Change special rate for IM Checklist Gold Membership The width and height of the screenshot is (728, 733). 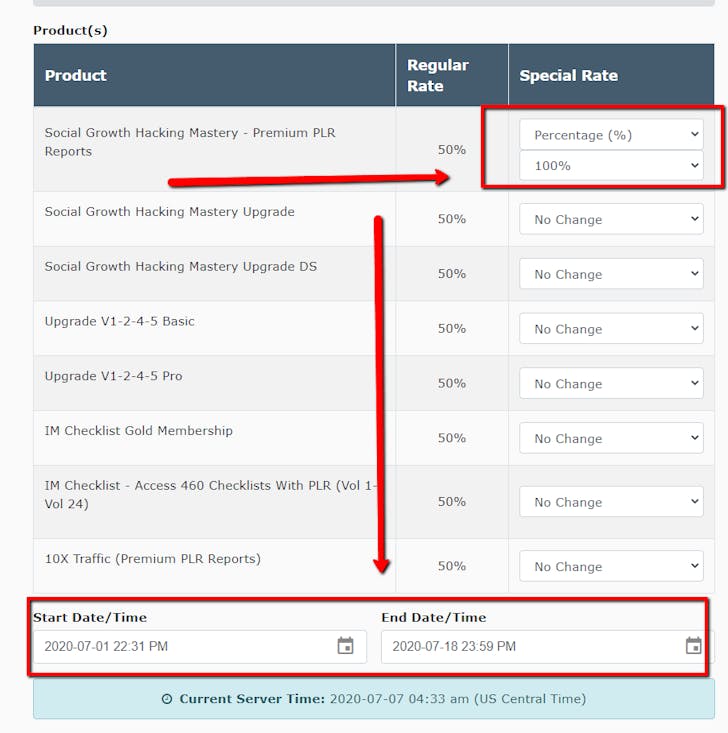611,438
